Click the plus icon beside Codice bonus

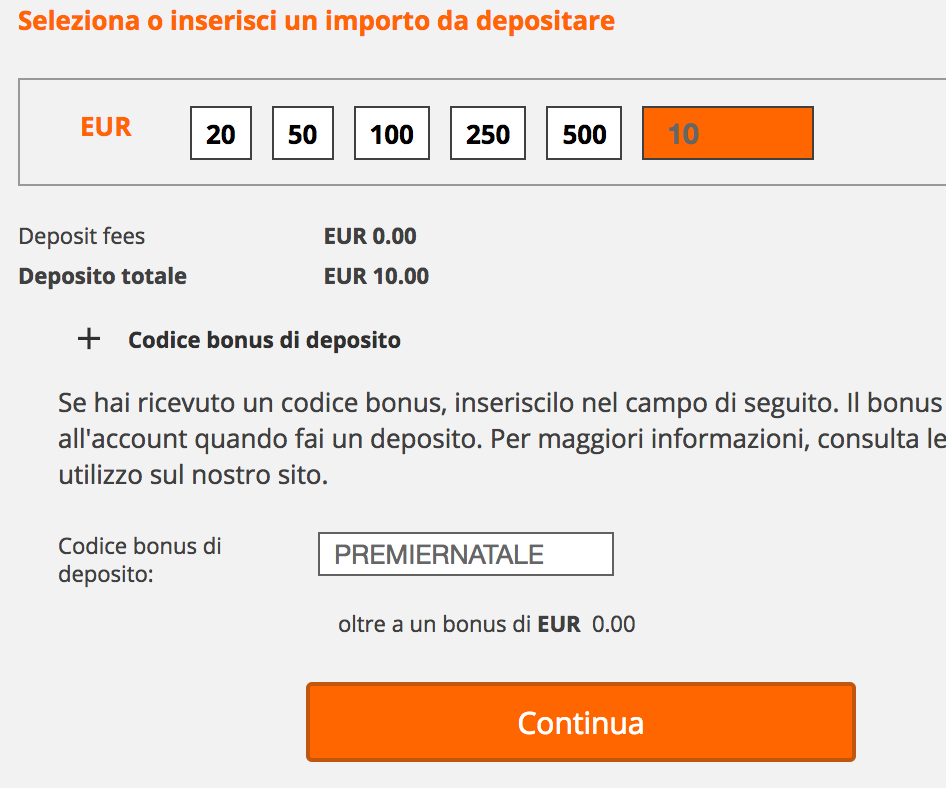tap(89, 339)
